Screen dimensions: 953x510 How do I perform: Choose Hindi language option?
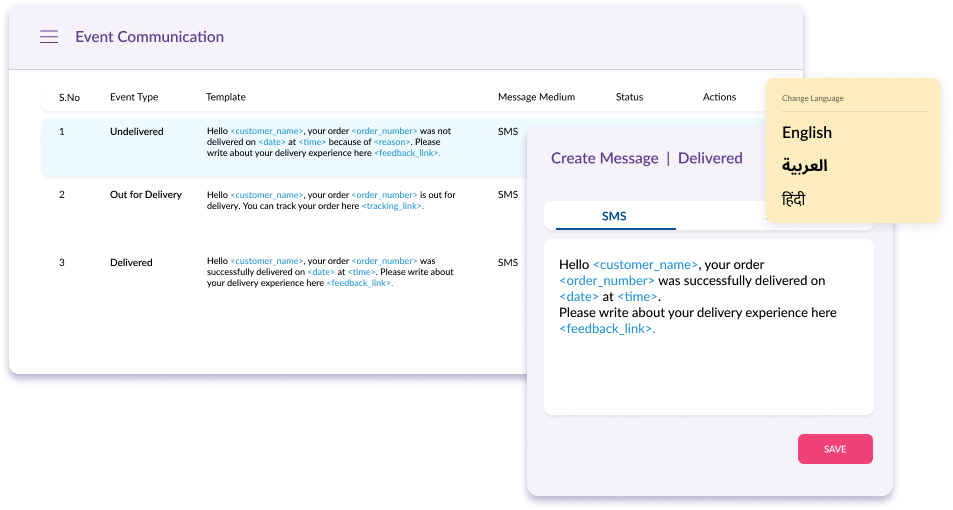coord(794,200)
